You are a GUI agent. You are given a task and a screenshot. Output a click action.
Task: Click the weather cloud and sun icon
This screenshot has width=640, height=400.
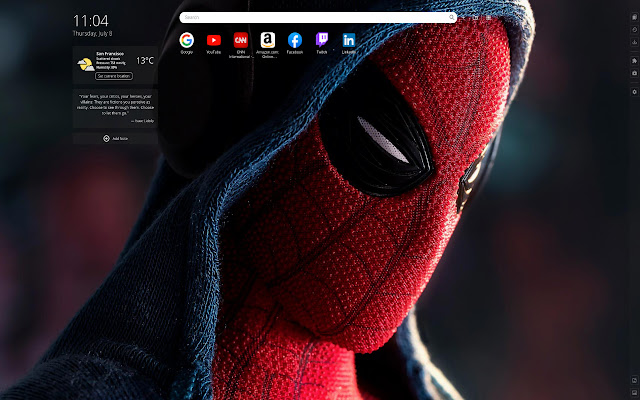tap(86, 64)
